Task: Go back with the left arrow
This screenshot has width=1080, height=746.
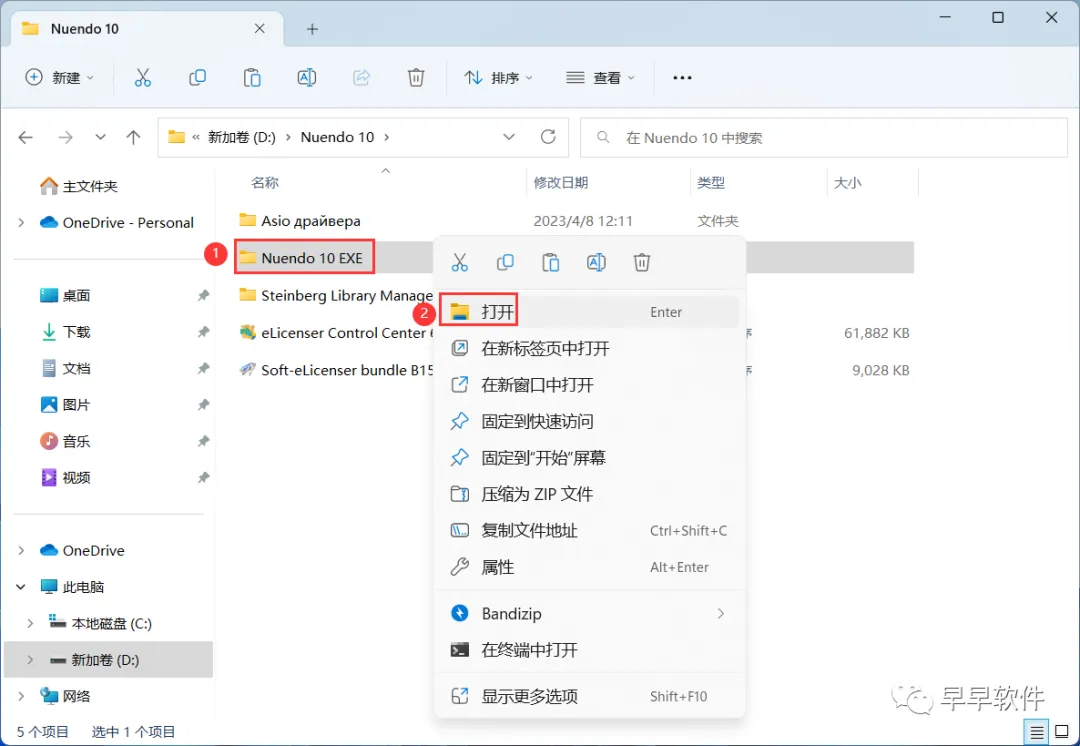Action: click(25, 137)
